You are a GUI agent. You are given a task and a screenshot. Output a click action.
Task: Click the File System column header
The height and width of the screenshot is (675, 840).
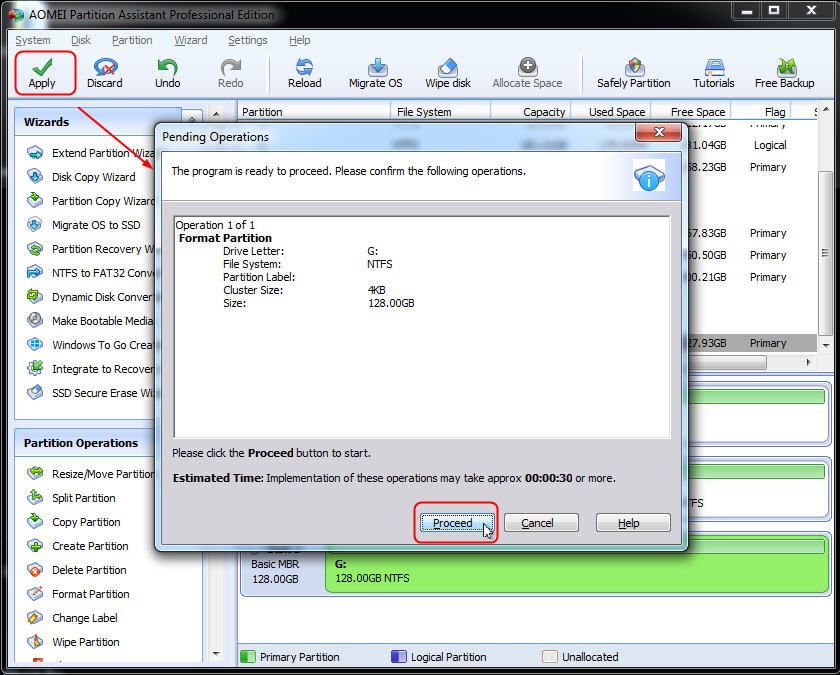(x=440, y=112)
